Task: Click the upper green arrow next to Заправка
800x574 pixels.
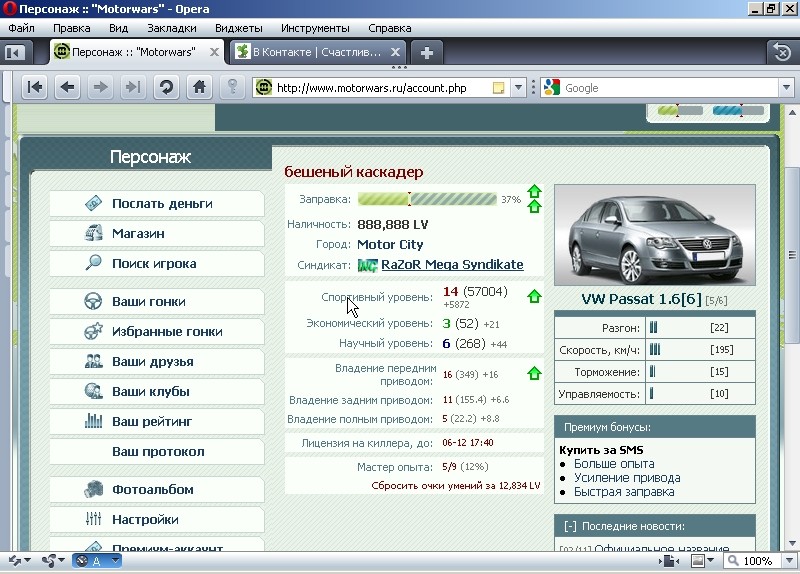Action: click(x=534, y=191)
